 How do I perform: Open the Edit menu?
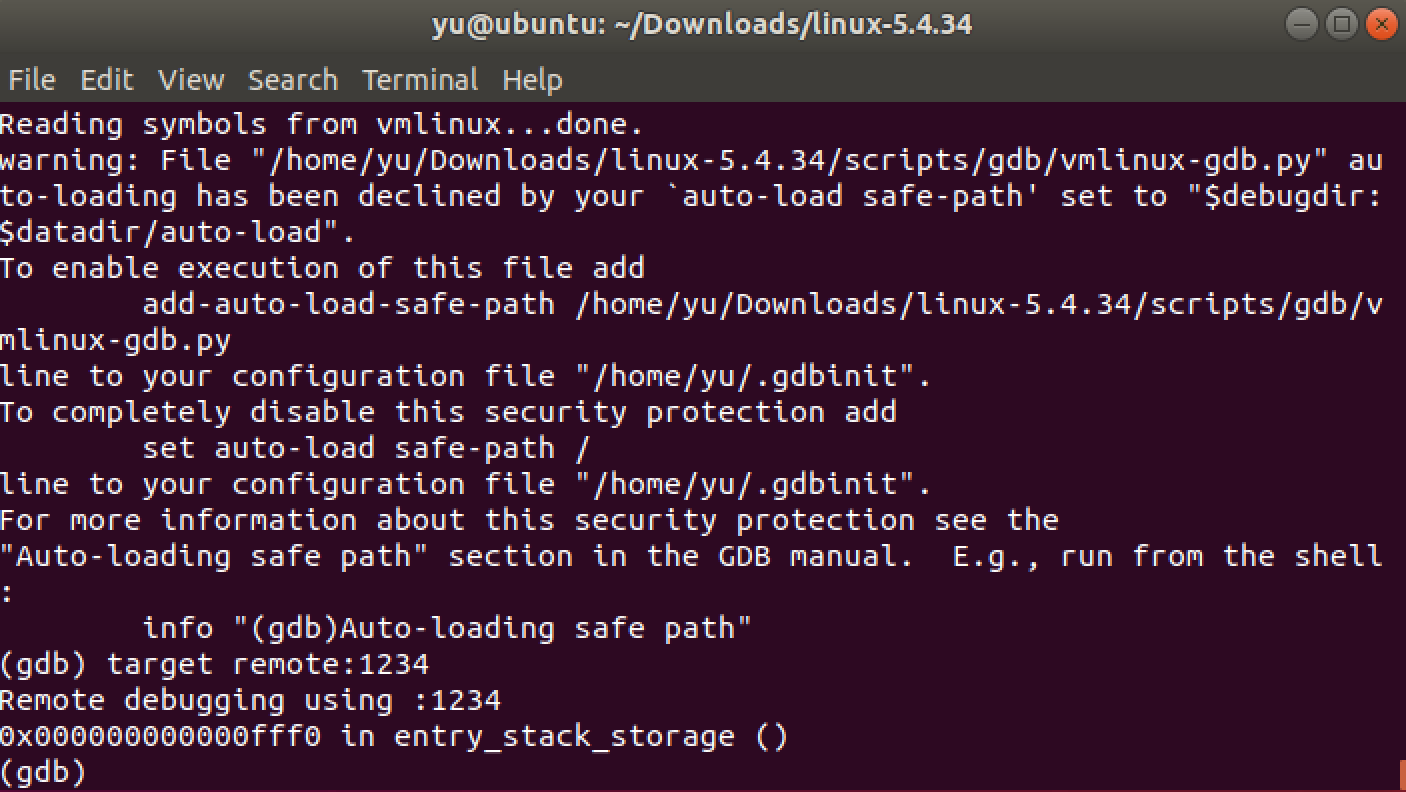point(106,79)
